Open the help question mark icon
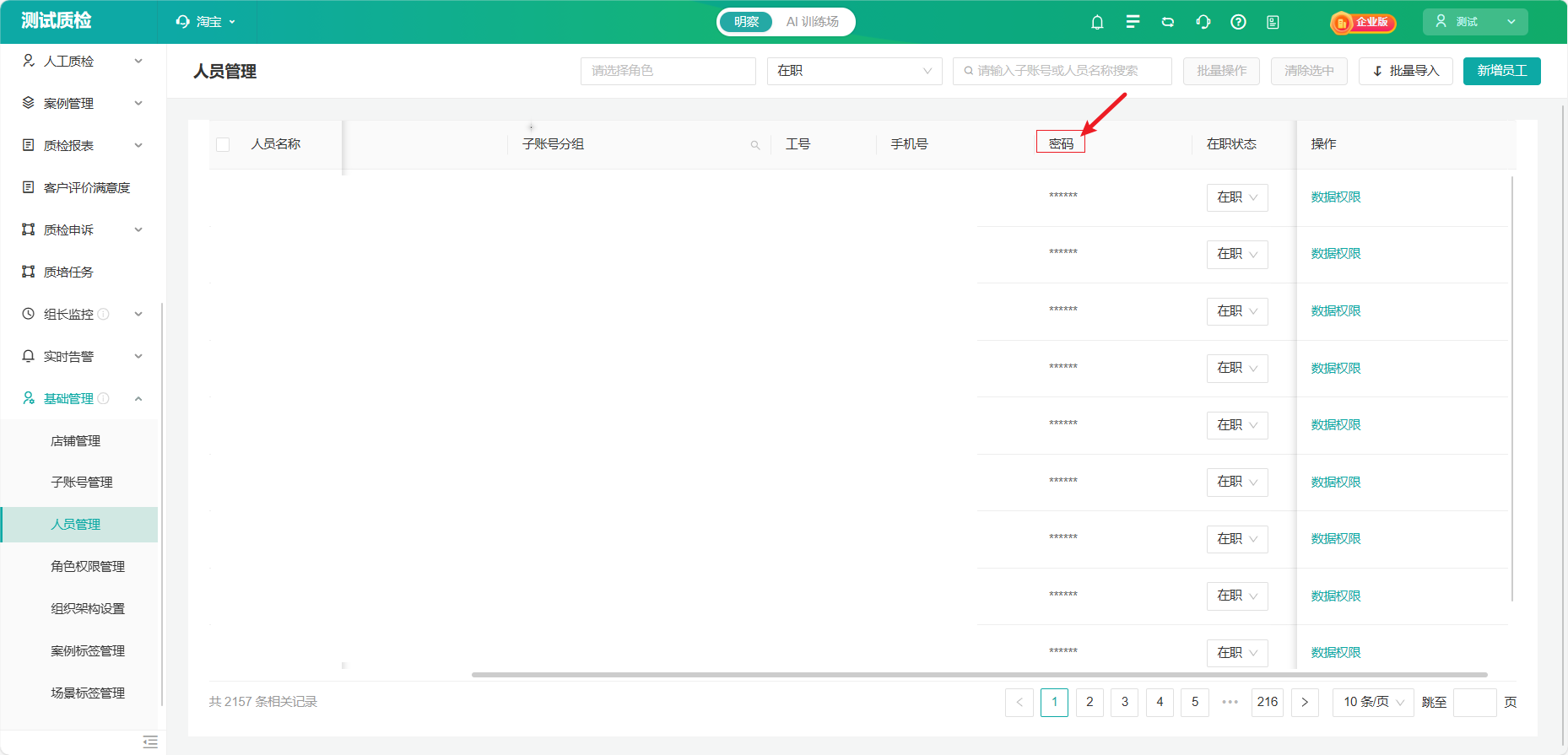The width and height of the screenshot is (1568, 755). tap(1238, 22)
